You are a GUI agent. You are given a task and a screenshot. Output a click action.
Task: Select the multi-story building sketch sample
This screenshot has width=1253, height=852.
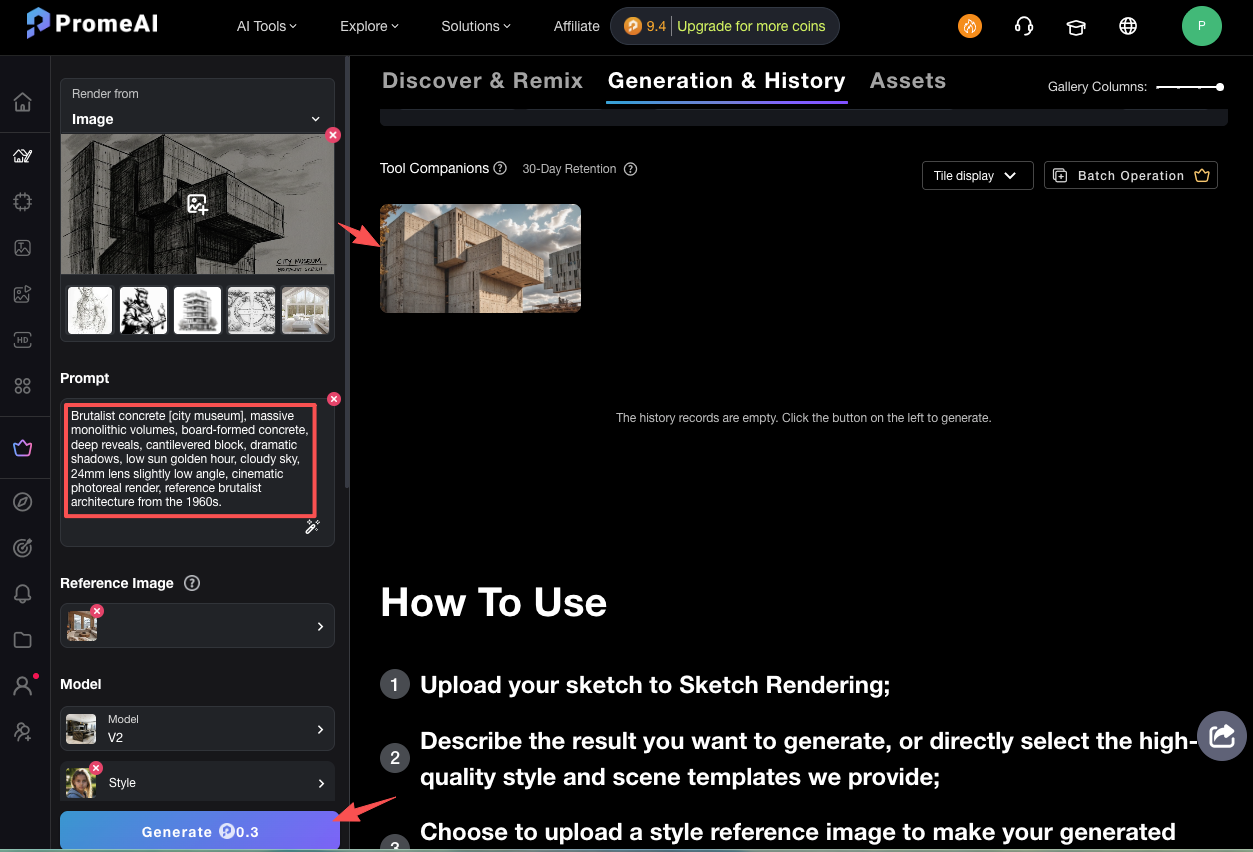[197, 310]
